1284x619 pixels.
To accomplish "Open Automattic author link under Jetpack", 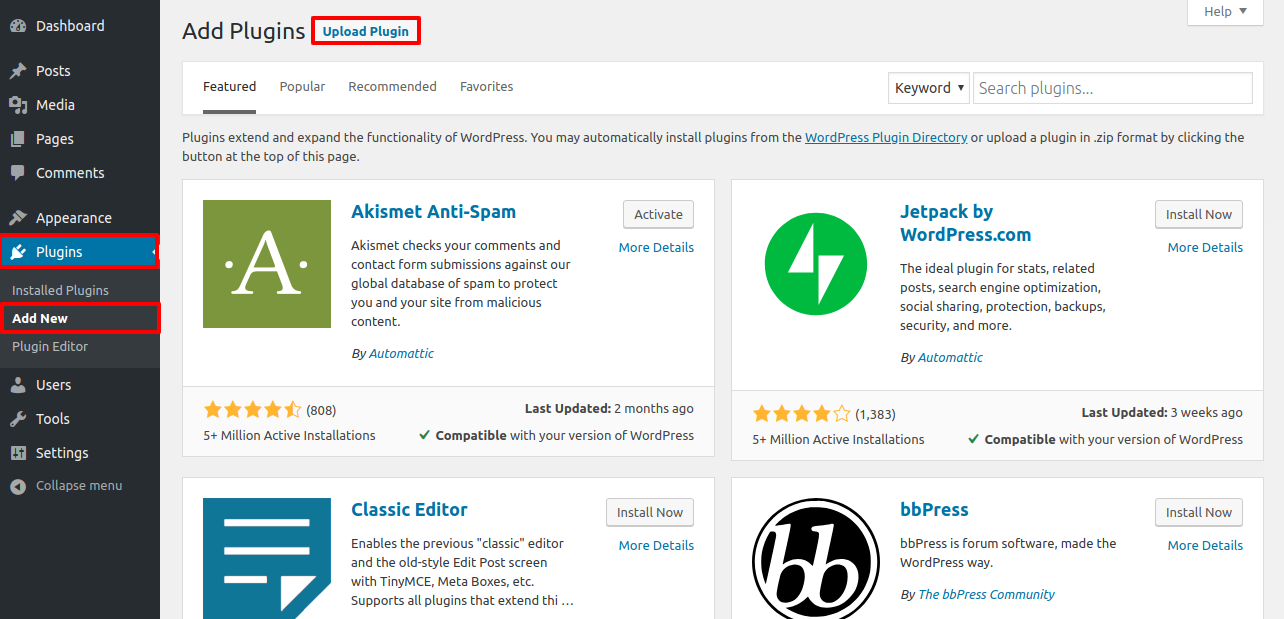I will [x=950, y=357].
